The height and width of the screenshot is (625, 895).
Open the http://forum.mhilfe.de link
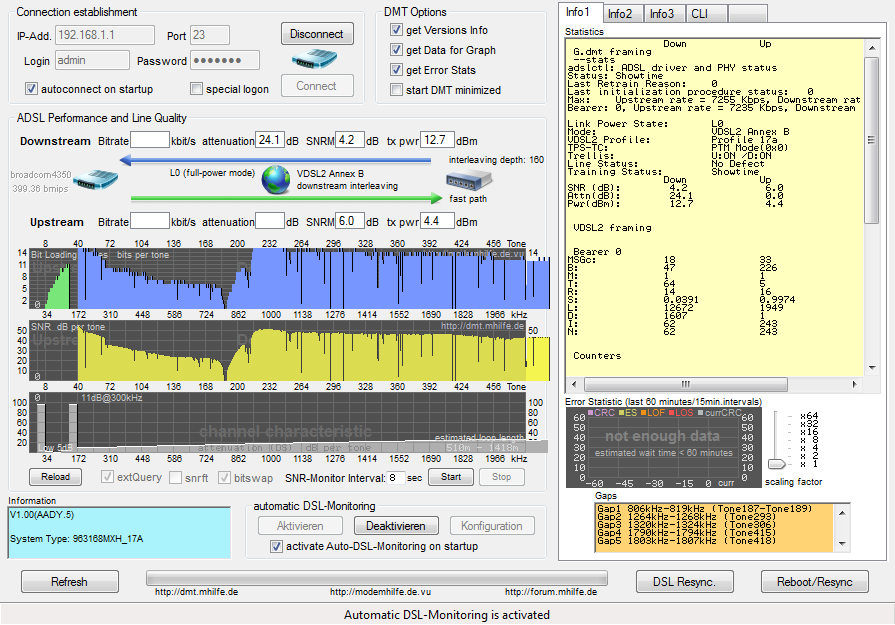551,592
